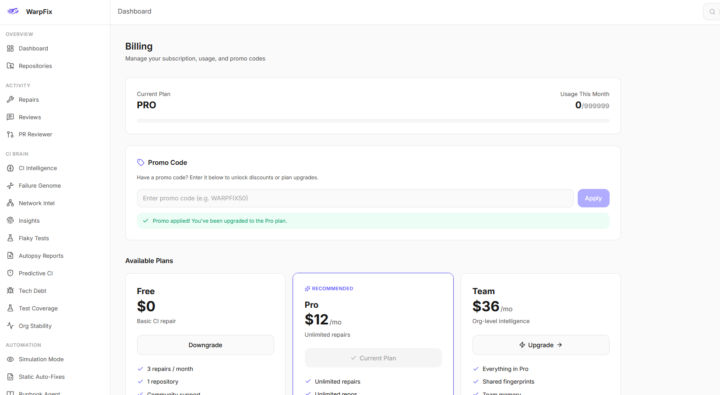
Task: Click the WarpFix brand name
Action: [39, 11]
